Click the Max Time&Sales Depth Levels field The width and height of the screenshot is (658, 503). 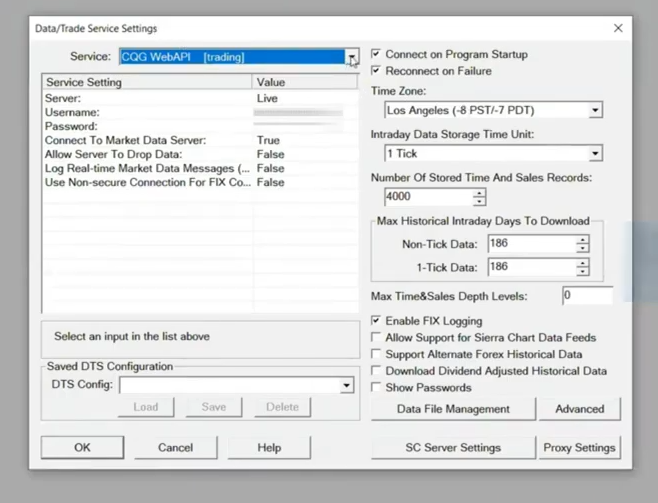586,296
